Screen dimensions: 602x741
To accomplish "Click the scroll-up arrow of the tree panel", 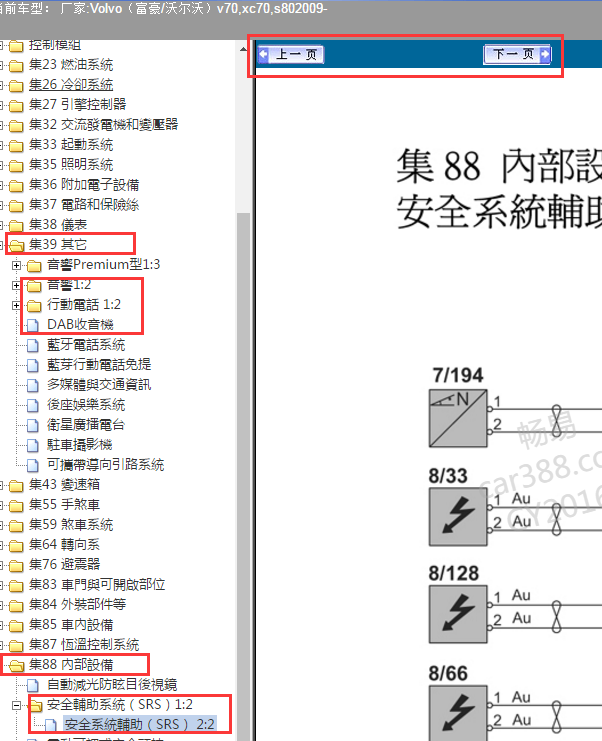I will click(x=243, y=49).
